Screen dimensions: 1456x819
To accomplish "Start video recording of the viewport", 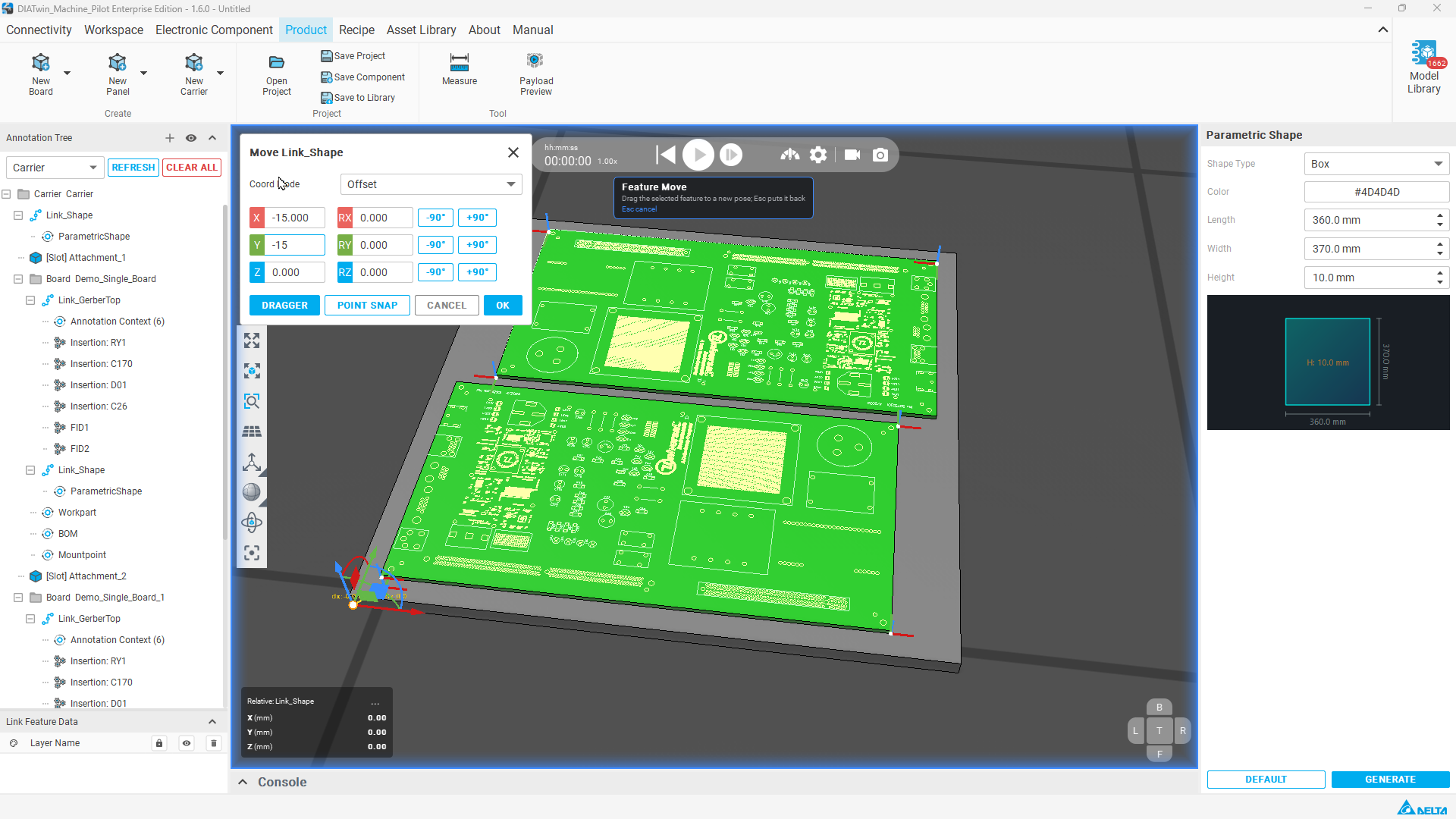I will pyautogui.click(x=852, y=155).
